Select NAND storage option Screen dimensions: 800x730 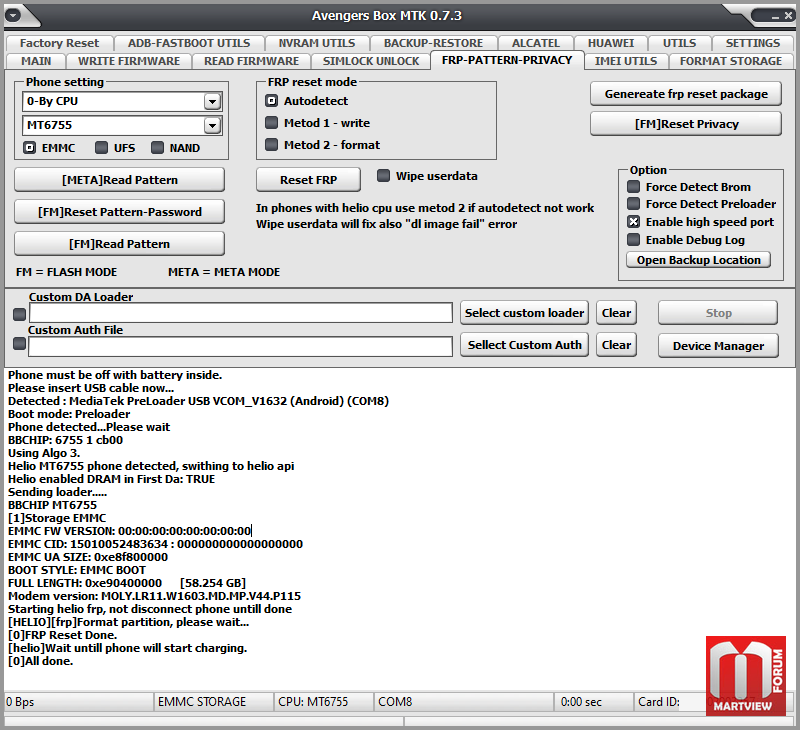click(x=157, y=148)
